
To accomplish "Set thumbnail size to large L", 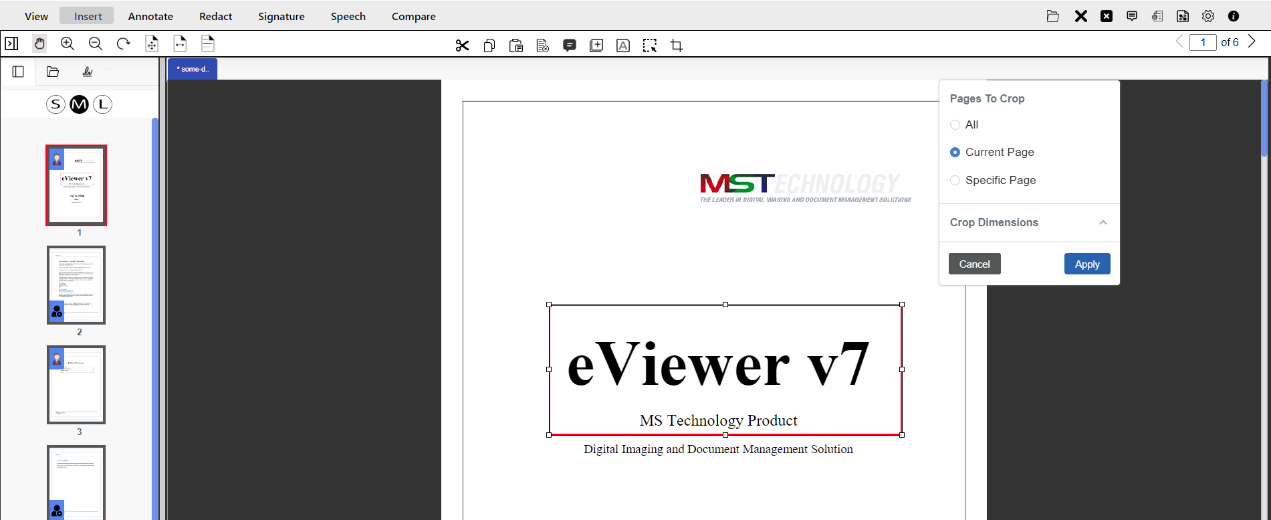I will click(103, 105).
